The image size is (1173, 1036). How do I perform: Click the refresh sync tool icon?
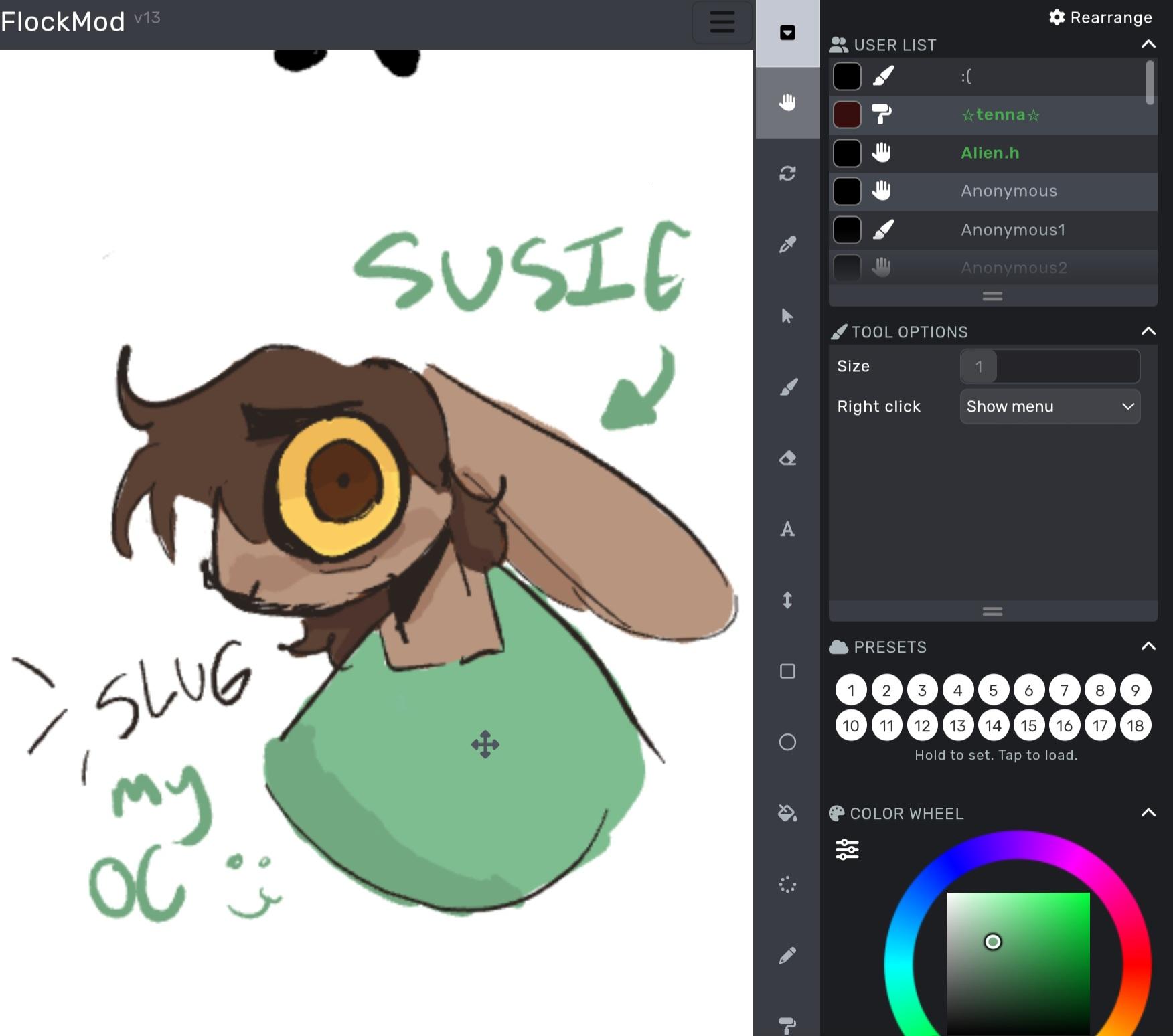[787, 173]
